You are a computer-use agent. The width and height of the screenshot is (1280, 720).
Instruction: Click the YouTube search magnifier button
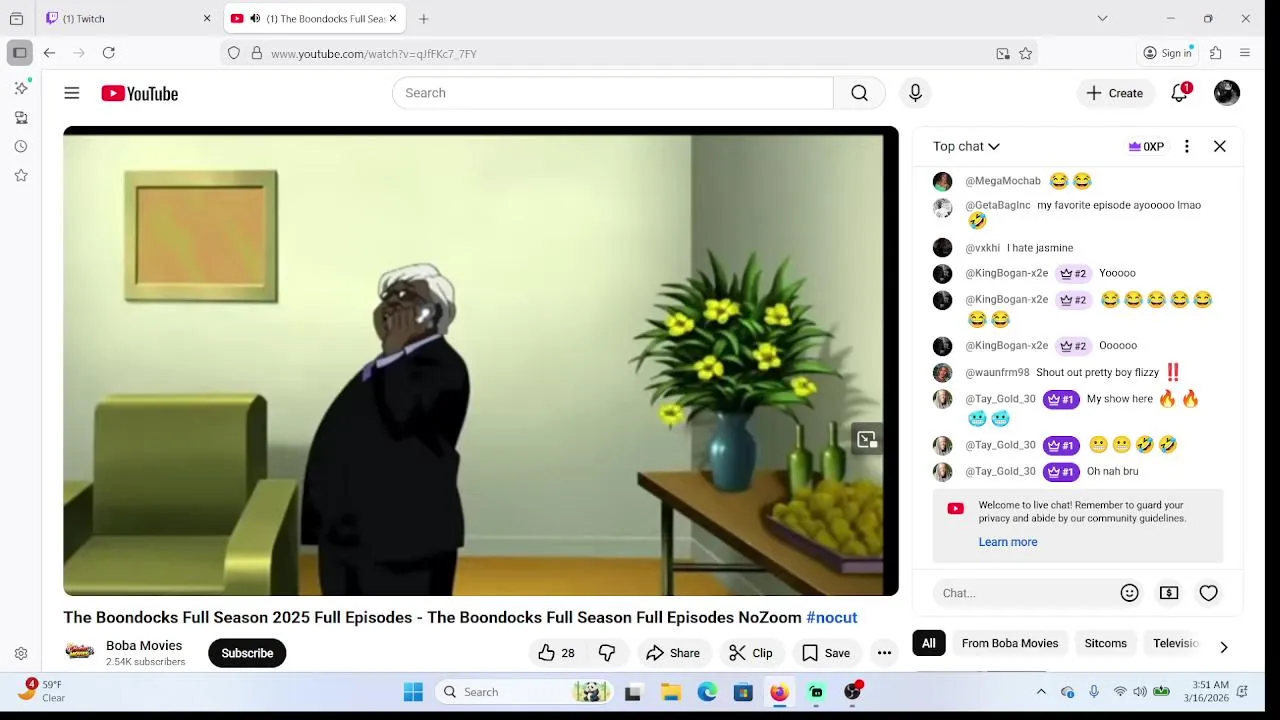point(859,93)
